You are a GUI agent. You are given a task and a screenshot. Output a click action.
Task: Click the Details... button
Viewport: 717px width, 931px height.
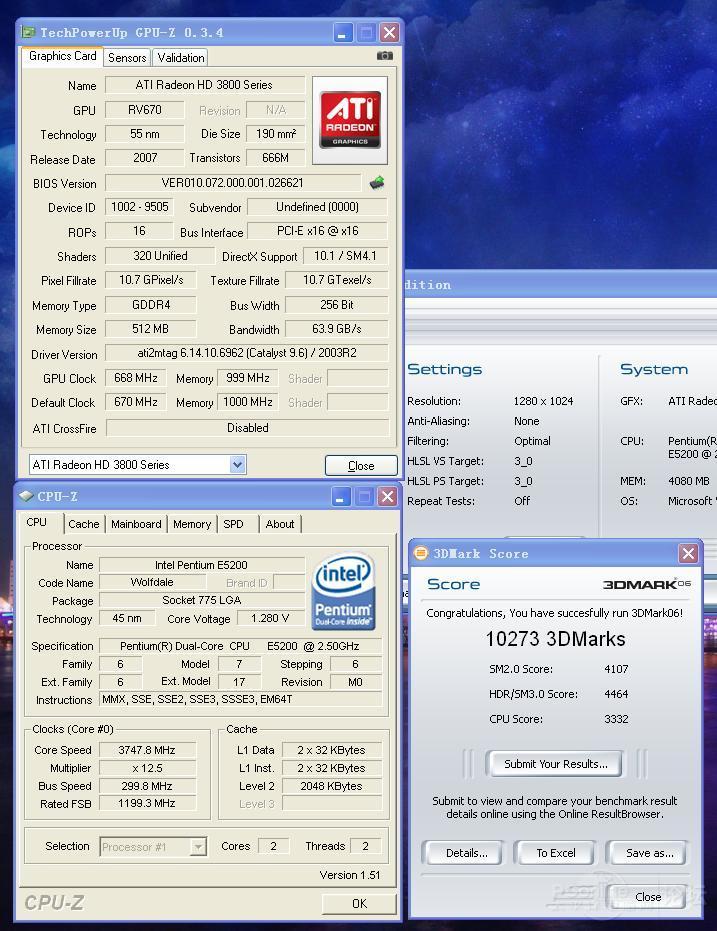[x=467, y=853]
